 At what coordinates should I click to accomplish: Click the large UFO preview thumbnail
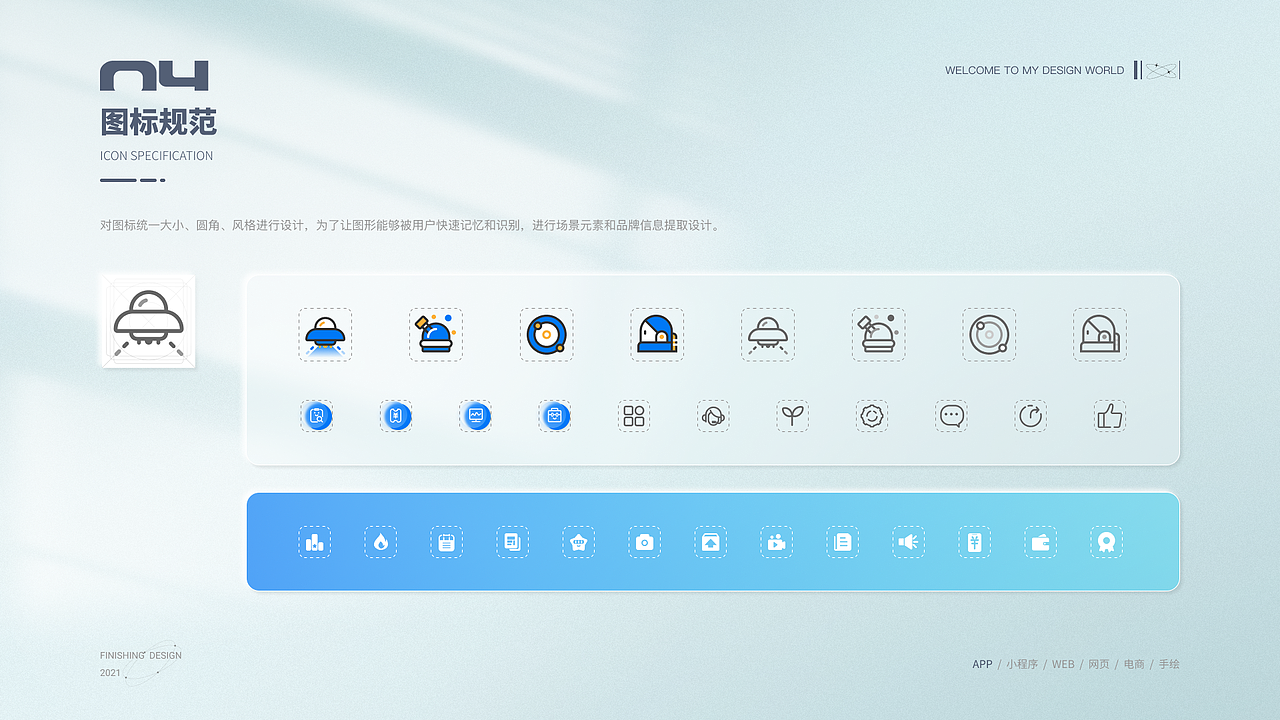148,321
